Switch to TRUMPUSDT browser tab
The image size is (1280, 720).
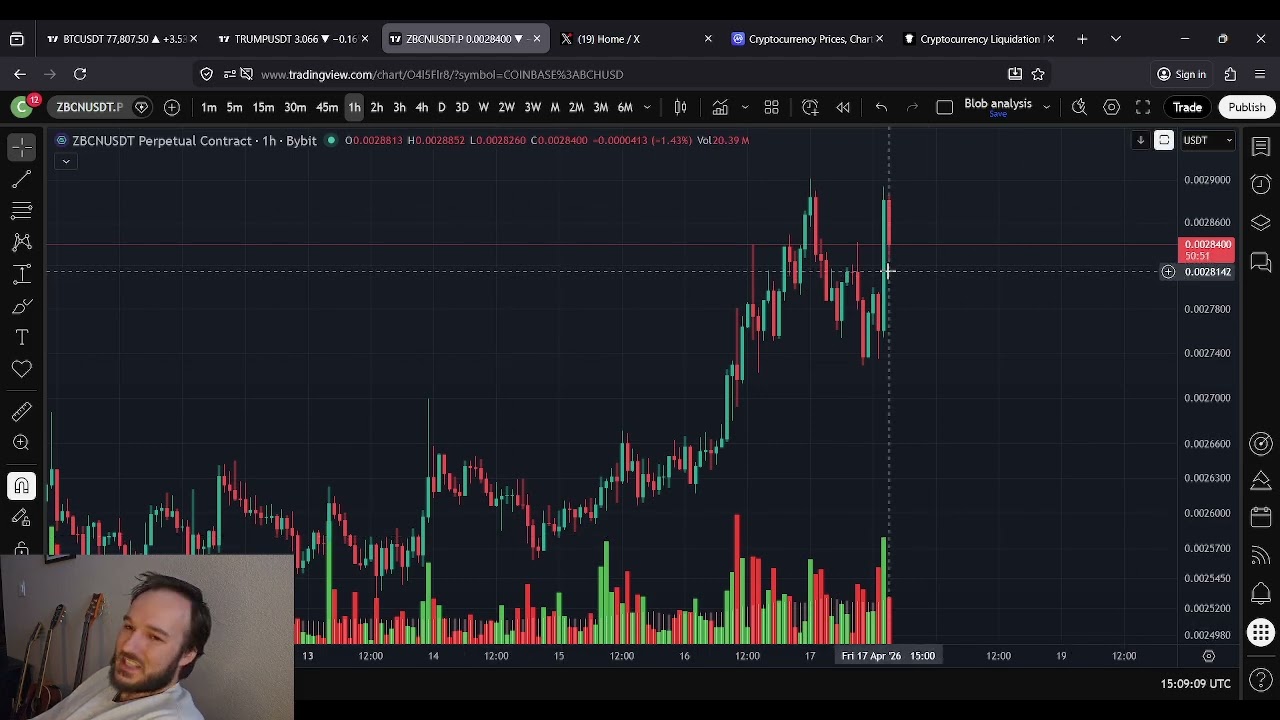292,39
